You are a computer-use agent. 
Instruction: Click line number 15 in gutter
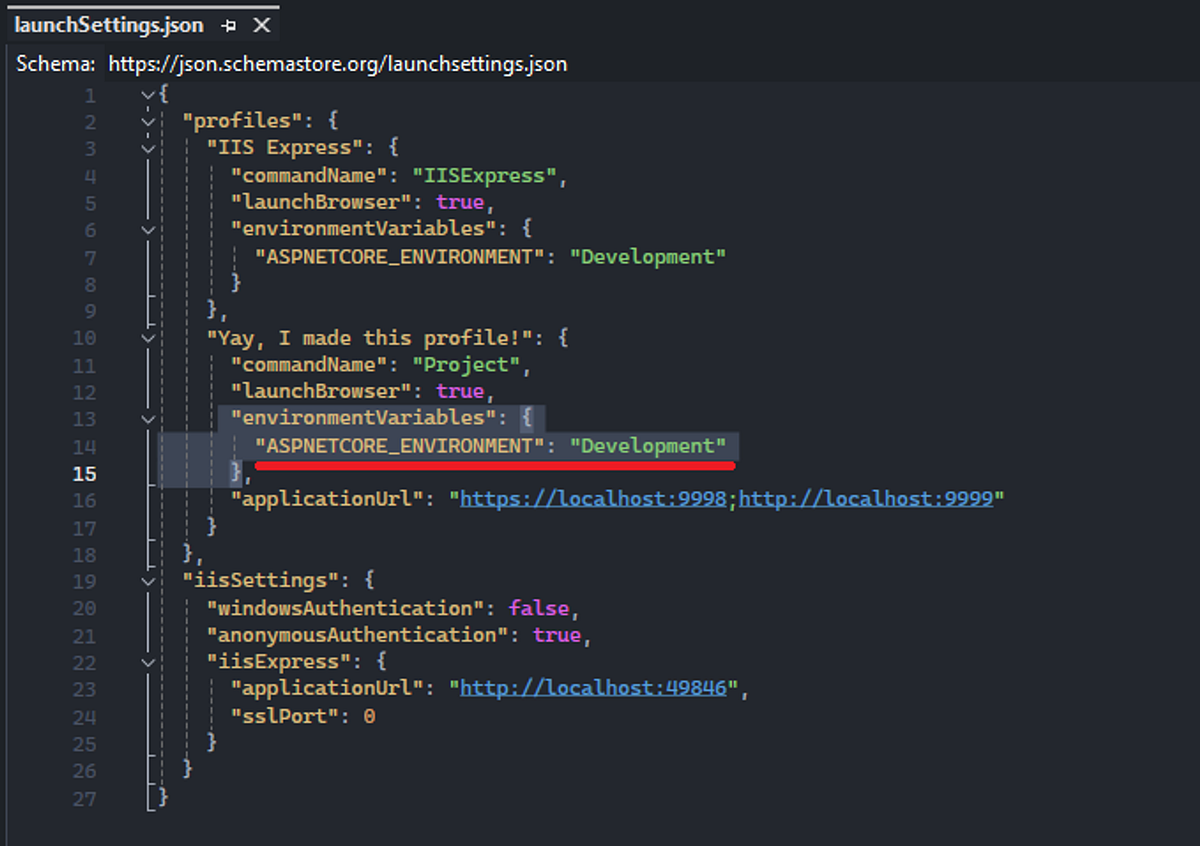[x=84, y=474]
